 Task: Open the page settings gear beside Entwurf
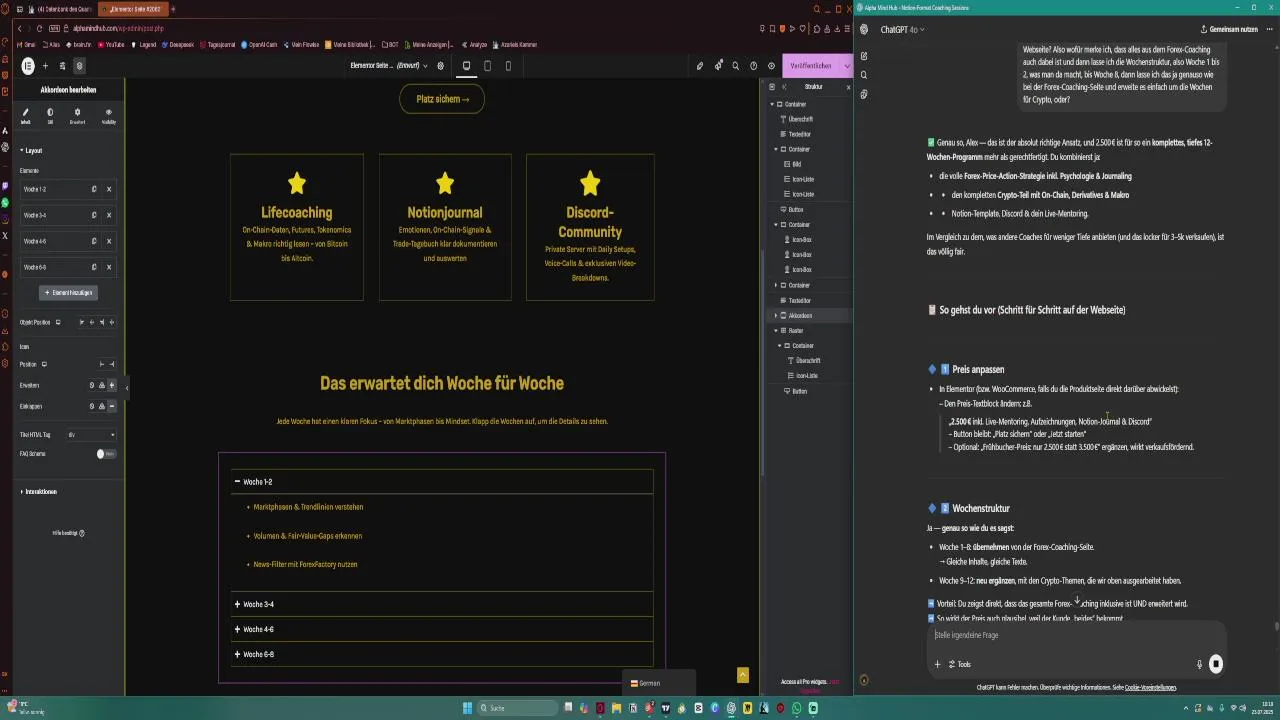tap(440, 66)
